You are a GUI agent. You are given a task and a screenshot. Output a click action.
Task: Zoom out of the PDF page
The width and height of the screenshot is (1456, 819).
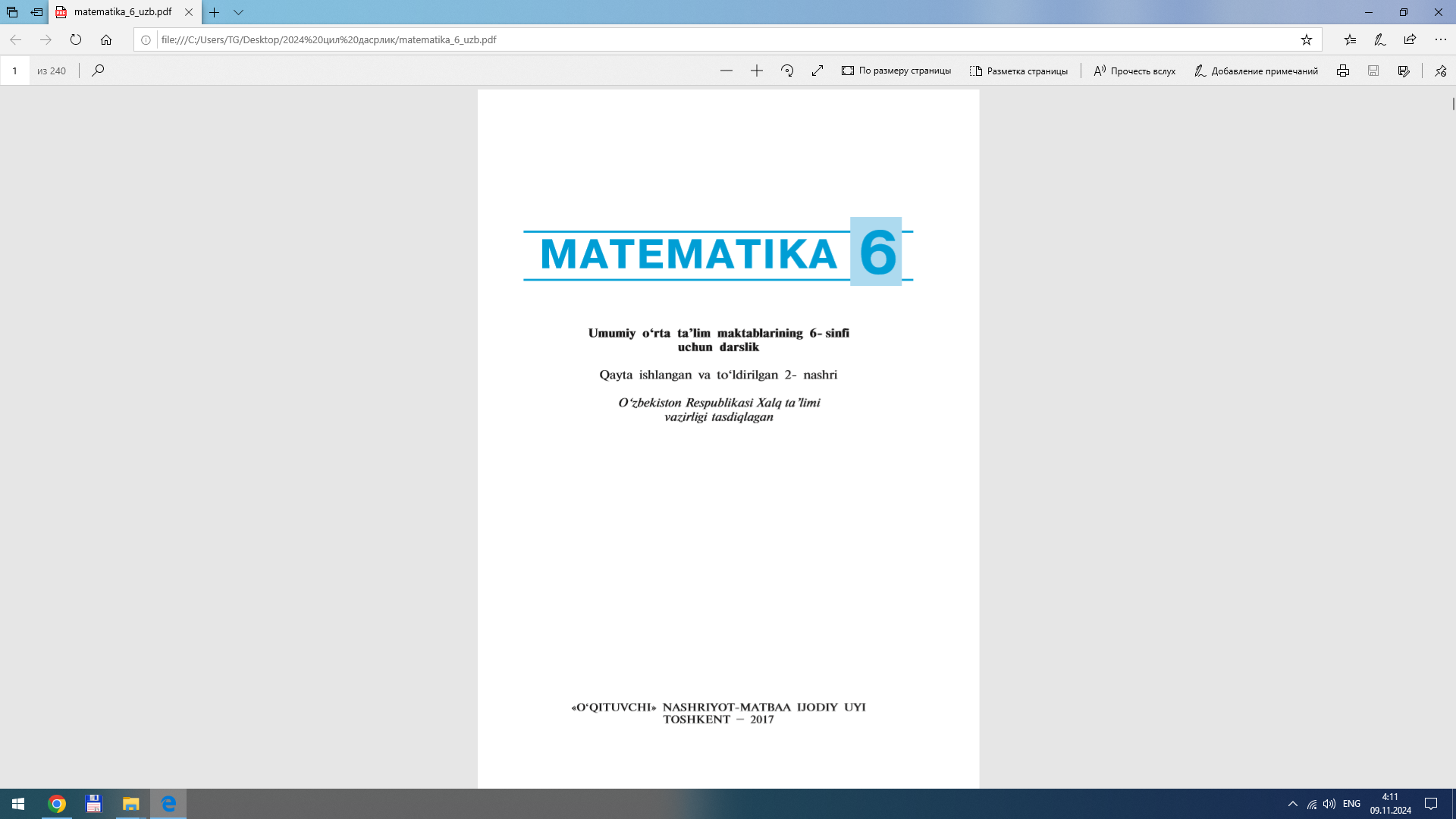point(726,71)
